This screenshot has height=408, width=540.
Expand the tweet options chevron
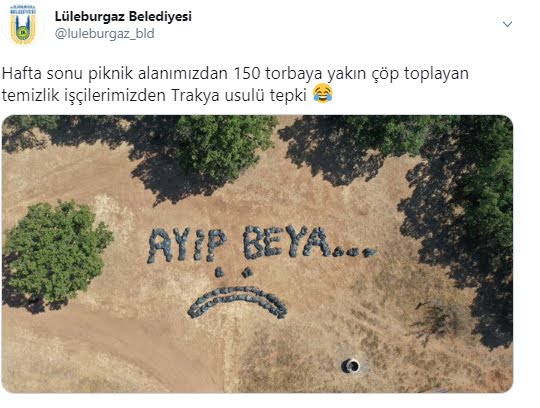point(507,24)
